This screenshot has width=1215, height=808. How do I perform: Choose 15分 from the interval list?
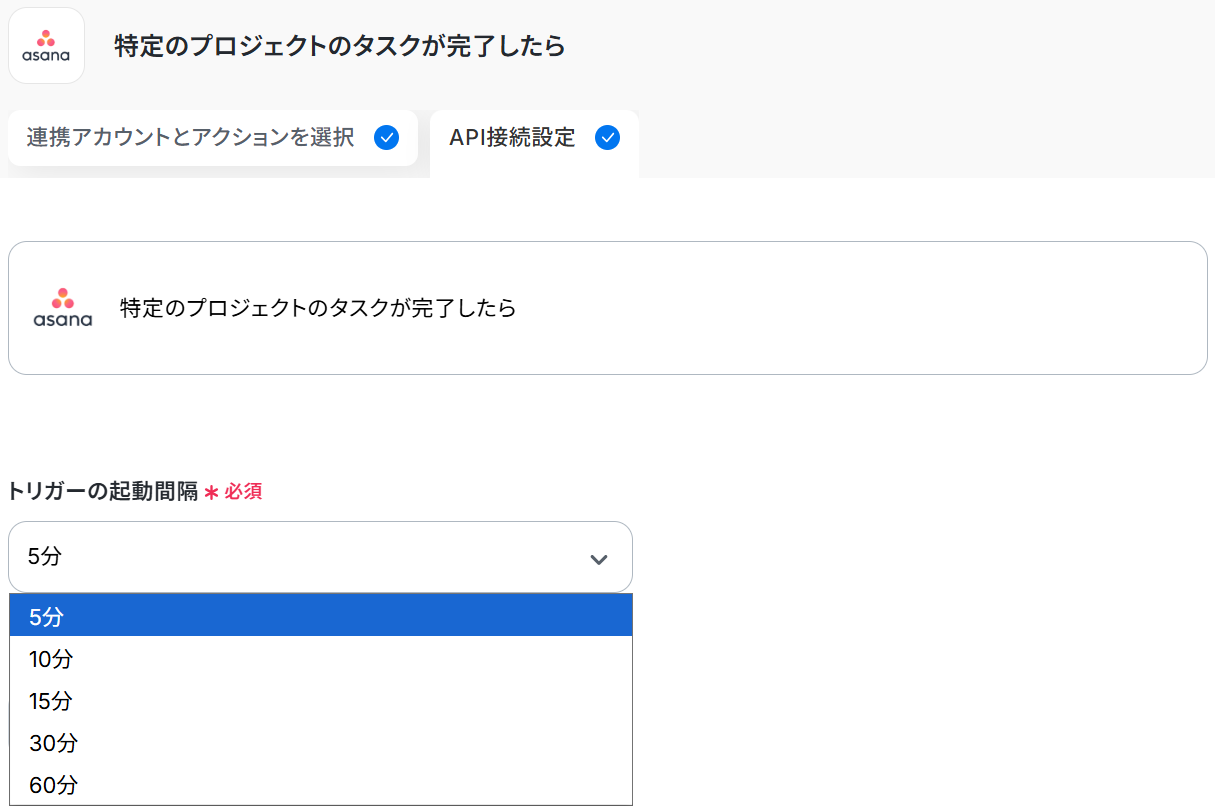click(x=320, y=701)
